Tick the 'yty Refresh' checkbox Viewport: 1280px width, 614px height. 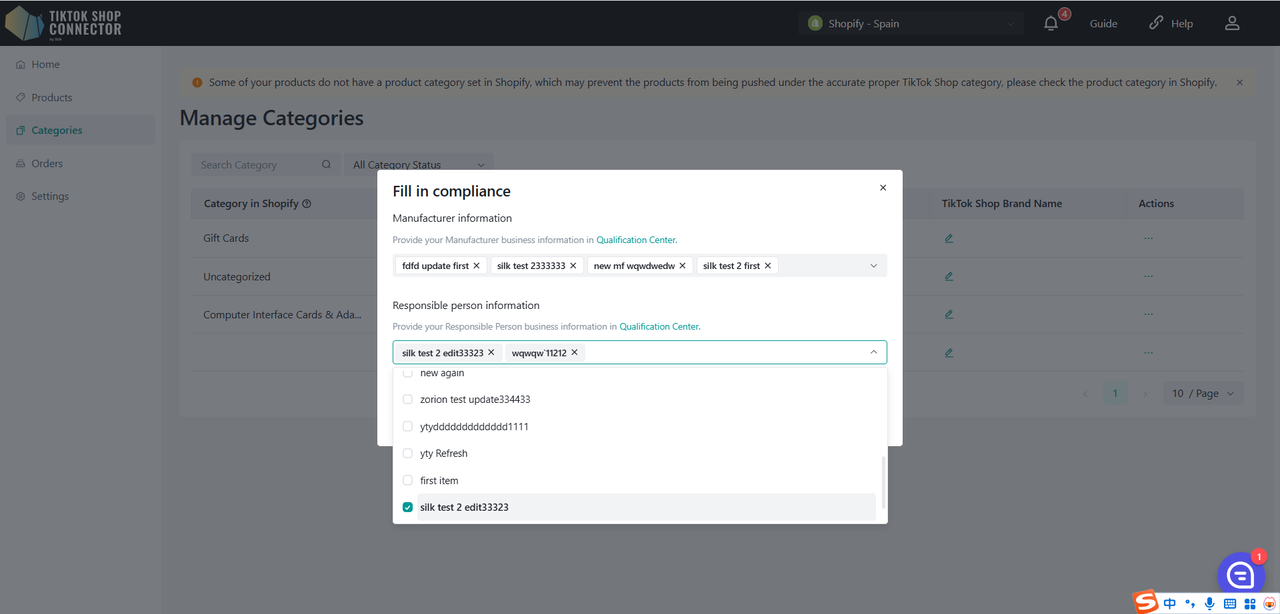(408, 453)
